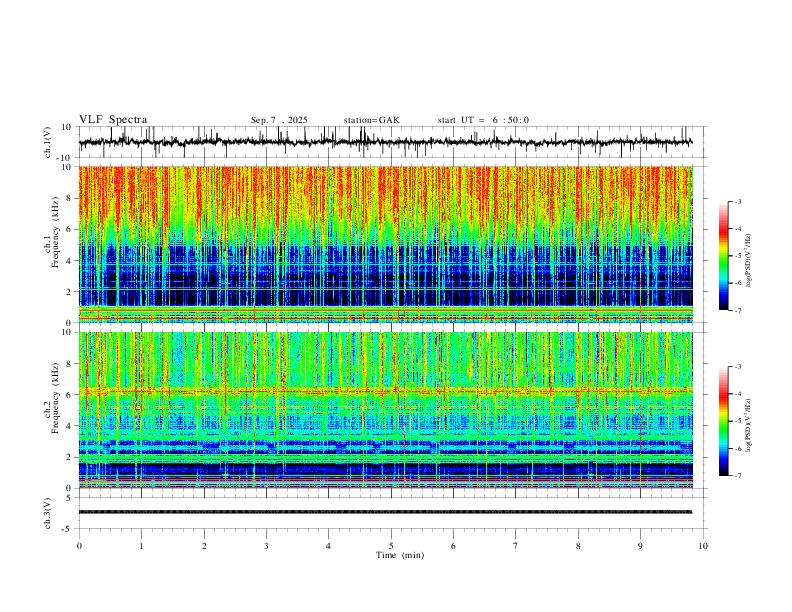The width and height of the screenshot is (792, 612).
Task: Click the ch.1 color bar's log(PSD) label
Action: tap(748, 260)
